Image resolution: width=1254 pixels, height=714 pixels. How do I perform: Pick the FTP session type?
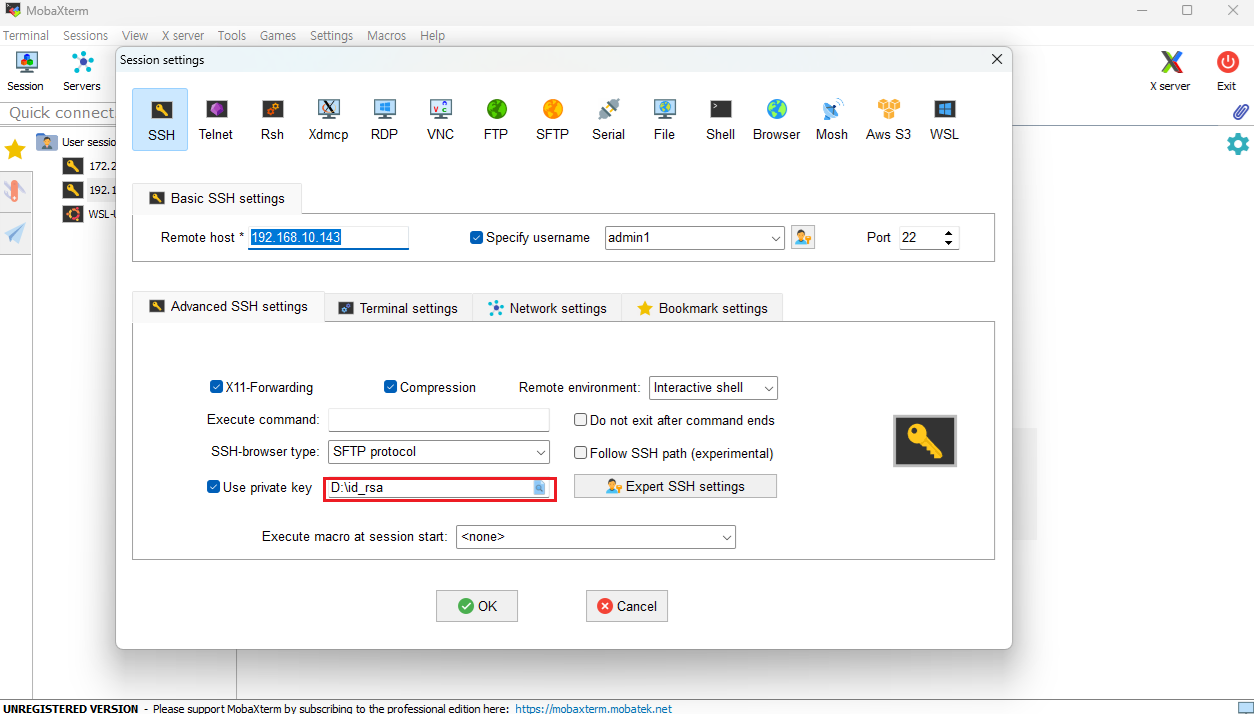496,119
